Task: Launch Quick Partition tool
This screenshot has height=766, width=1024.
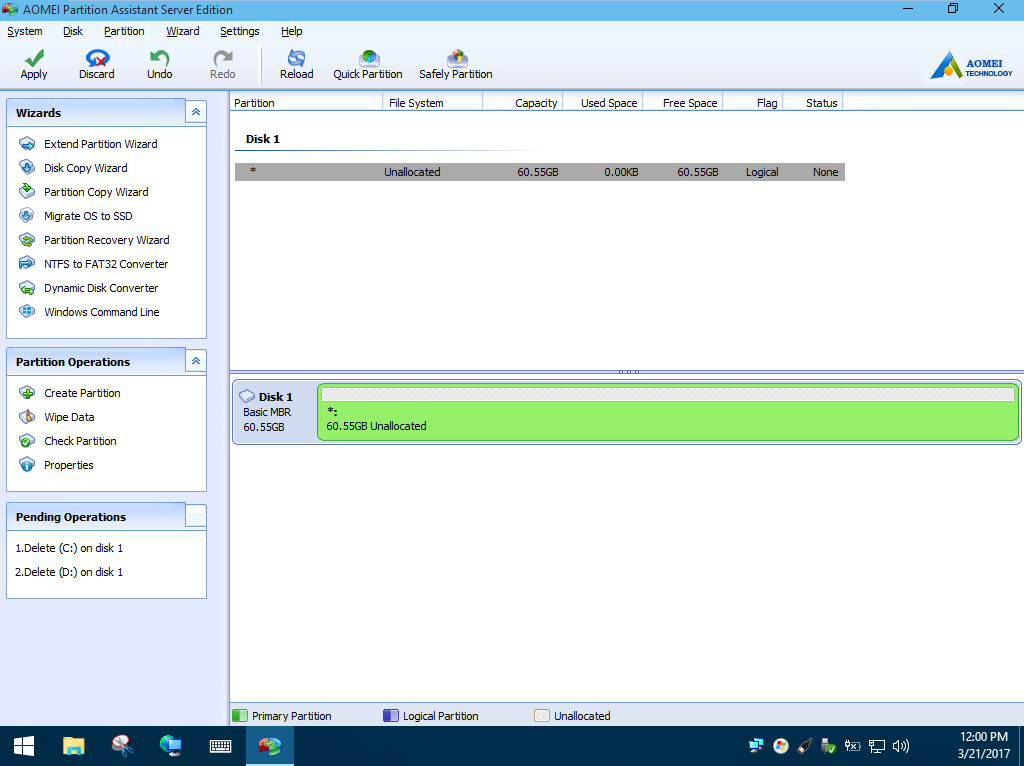Action: [368, 65]
